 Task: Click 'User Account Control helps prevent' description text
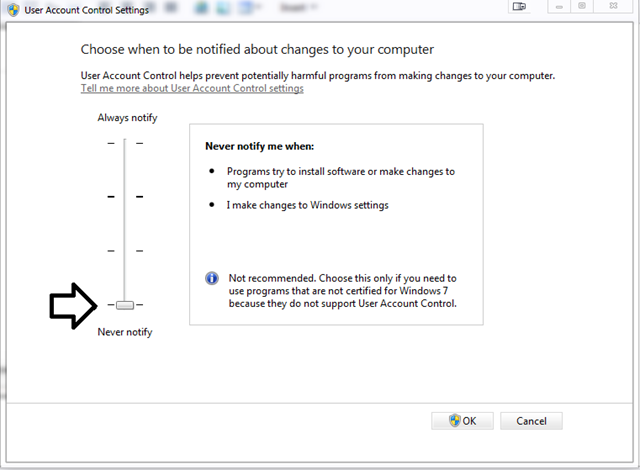point(318,75)
